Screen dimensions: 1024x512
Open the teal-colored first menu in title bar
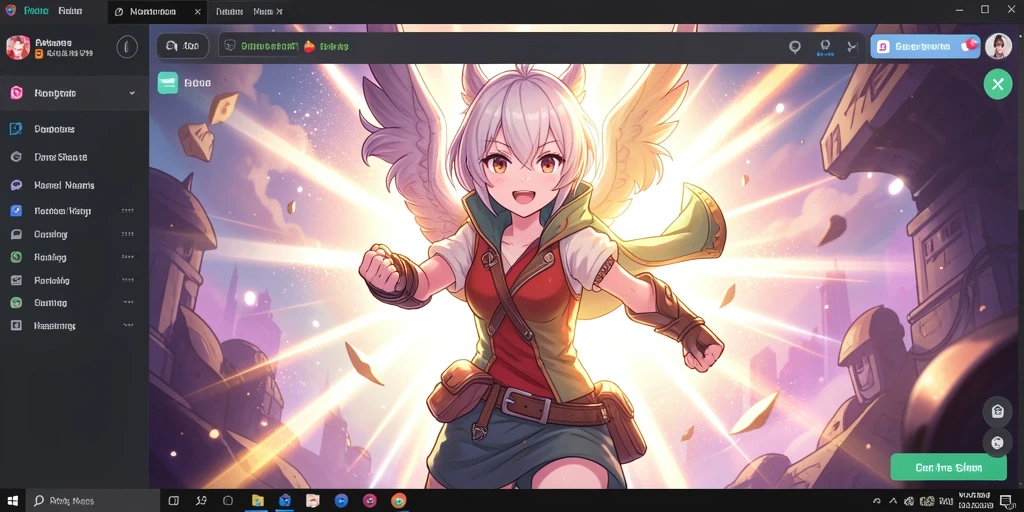tap(35, 11)
